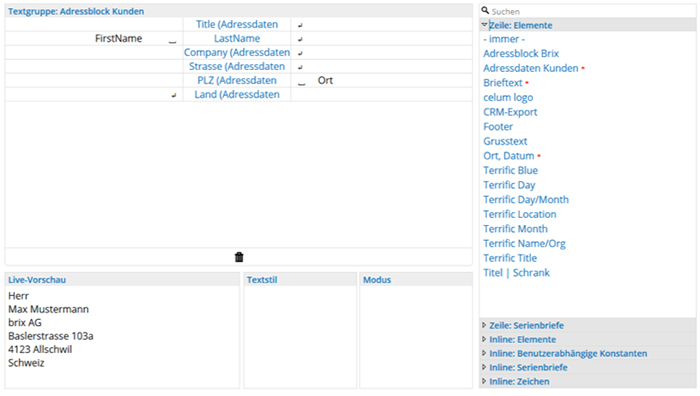This screenshot has width=700, height=396.
Task: Select CRM-Export element
Action: point(510,112)
